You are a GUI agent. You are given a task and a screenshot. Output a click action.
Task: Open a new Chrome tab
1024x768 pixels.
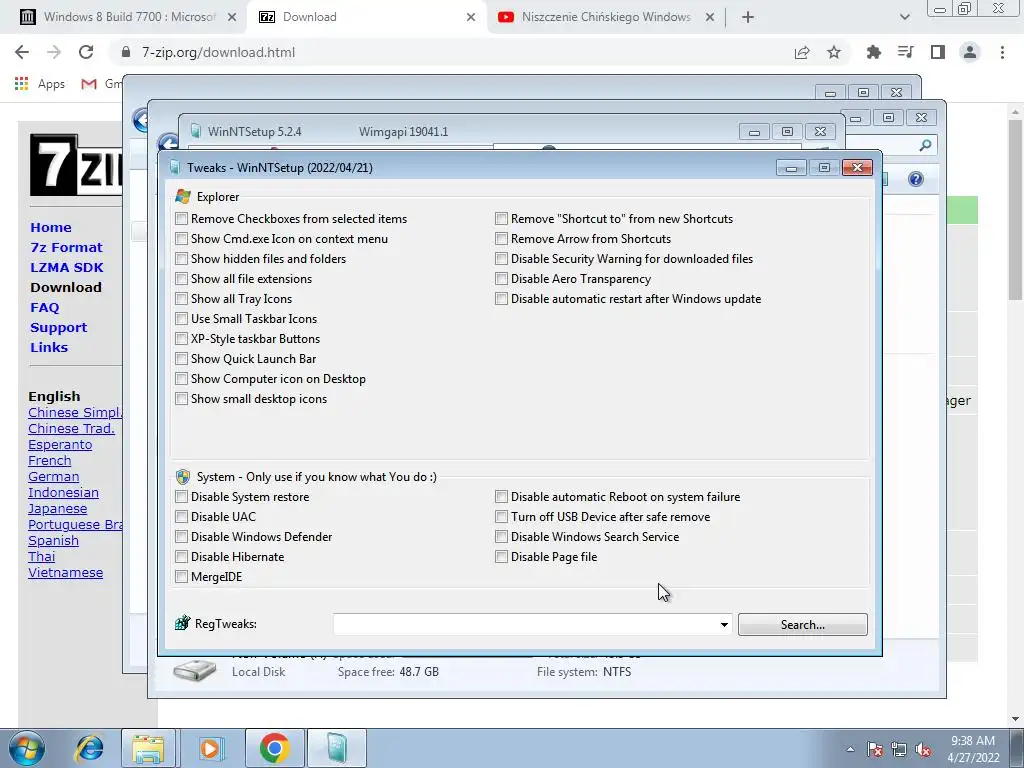(x=748, y=17)
